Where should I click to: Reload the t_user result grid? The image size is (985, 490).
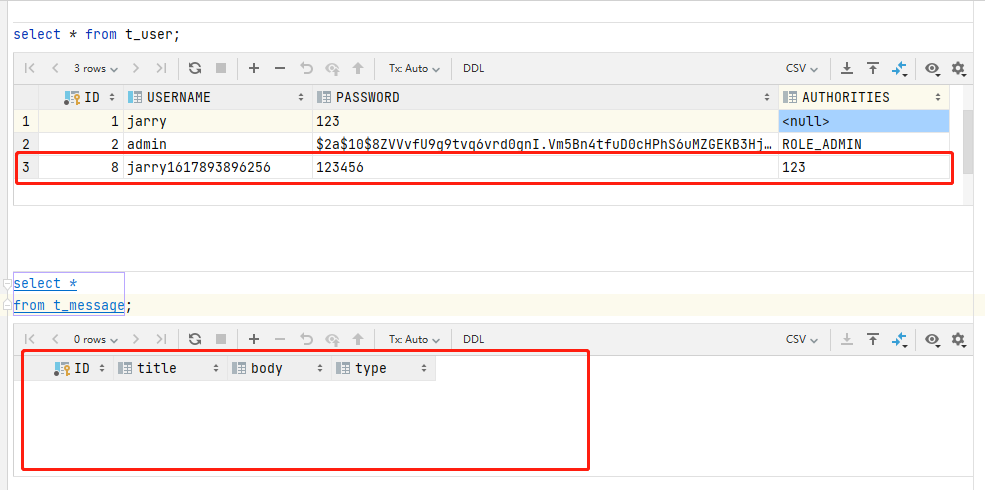195,68
